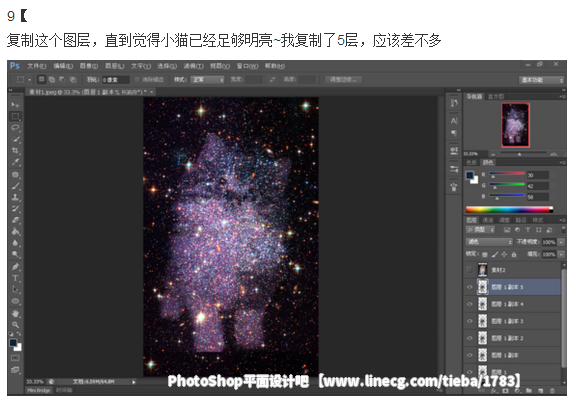Select the Move tool
The image size is (576, 400).
point(15,105)
